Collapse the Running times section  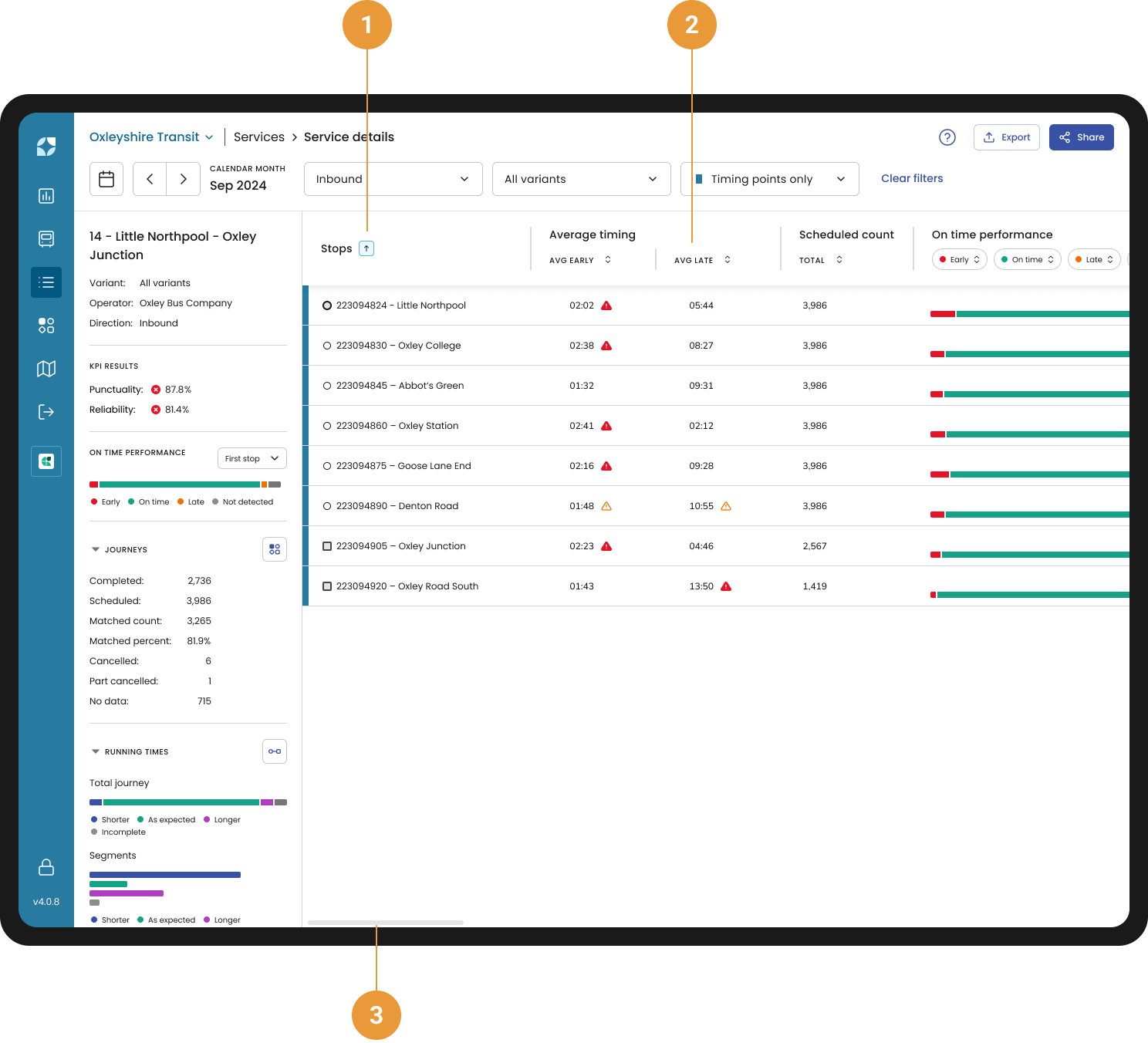pos(96,751)
